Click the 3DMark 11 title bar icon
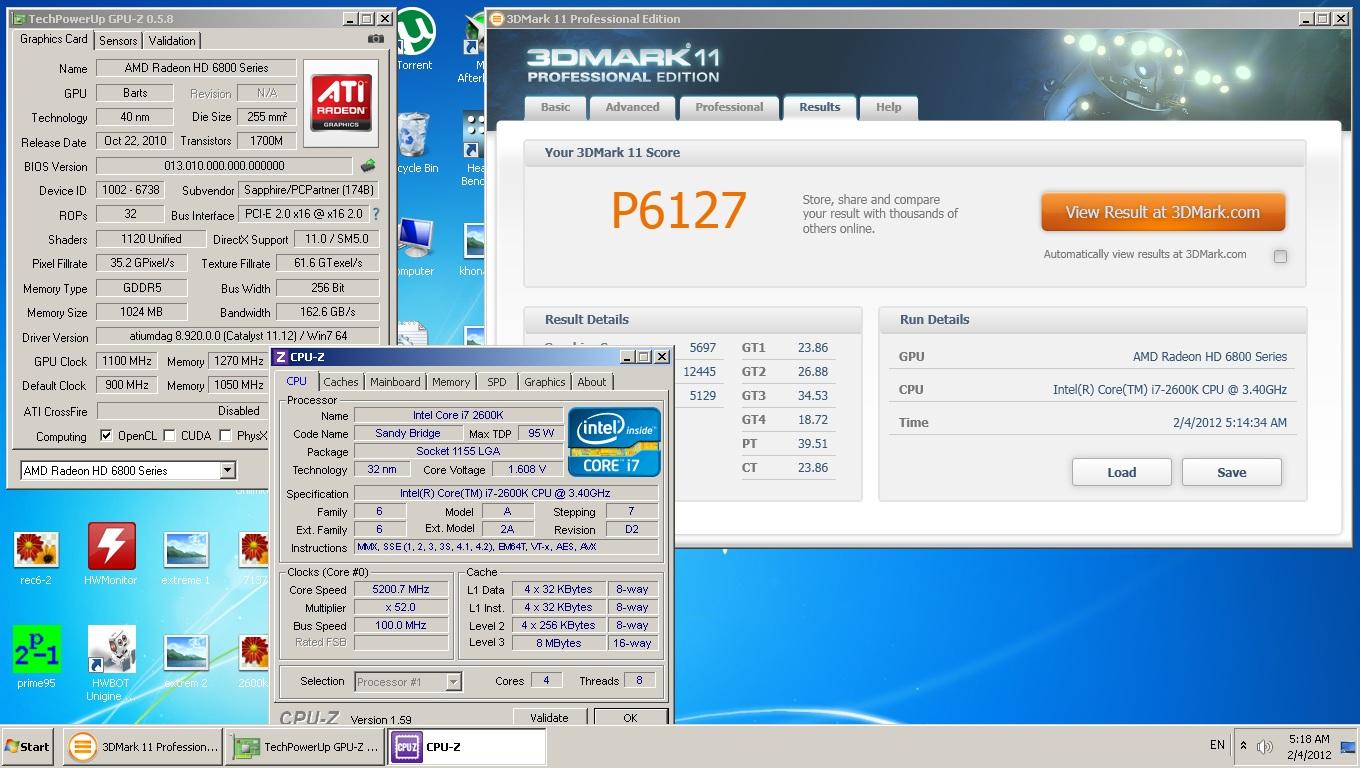 (x=497, y=19)
